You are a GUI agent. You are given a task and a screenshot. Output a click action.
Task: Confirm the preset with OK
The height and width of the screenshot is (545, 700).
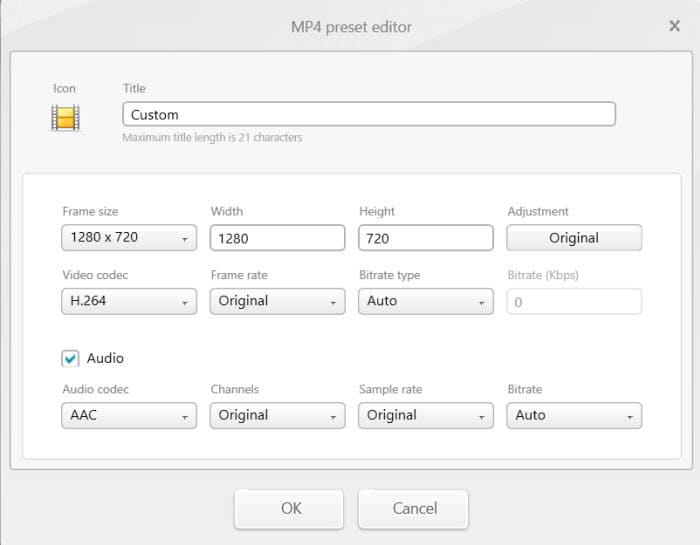coord(289,509)
